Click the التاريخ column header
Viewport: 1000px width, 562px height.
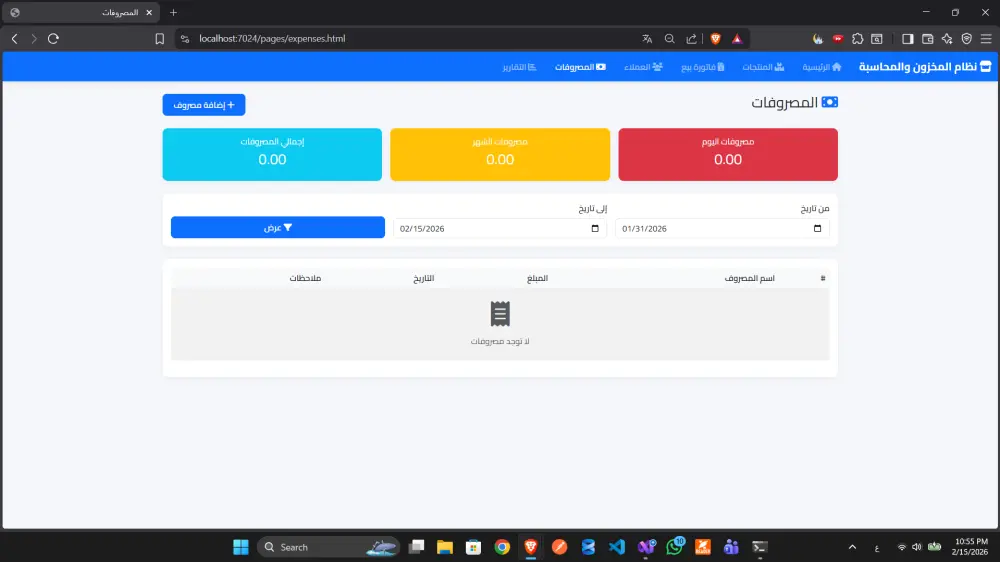[423, 278]
